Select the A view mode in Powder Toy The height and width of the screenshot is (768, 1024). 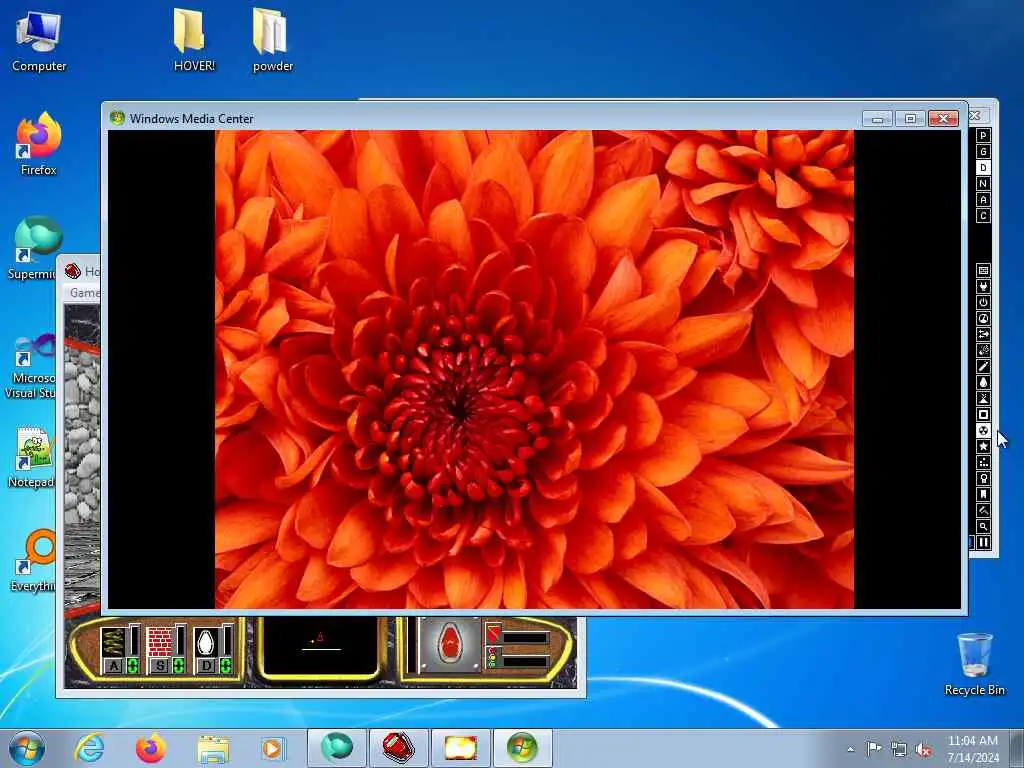(983, 200)
